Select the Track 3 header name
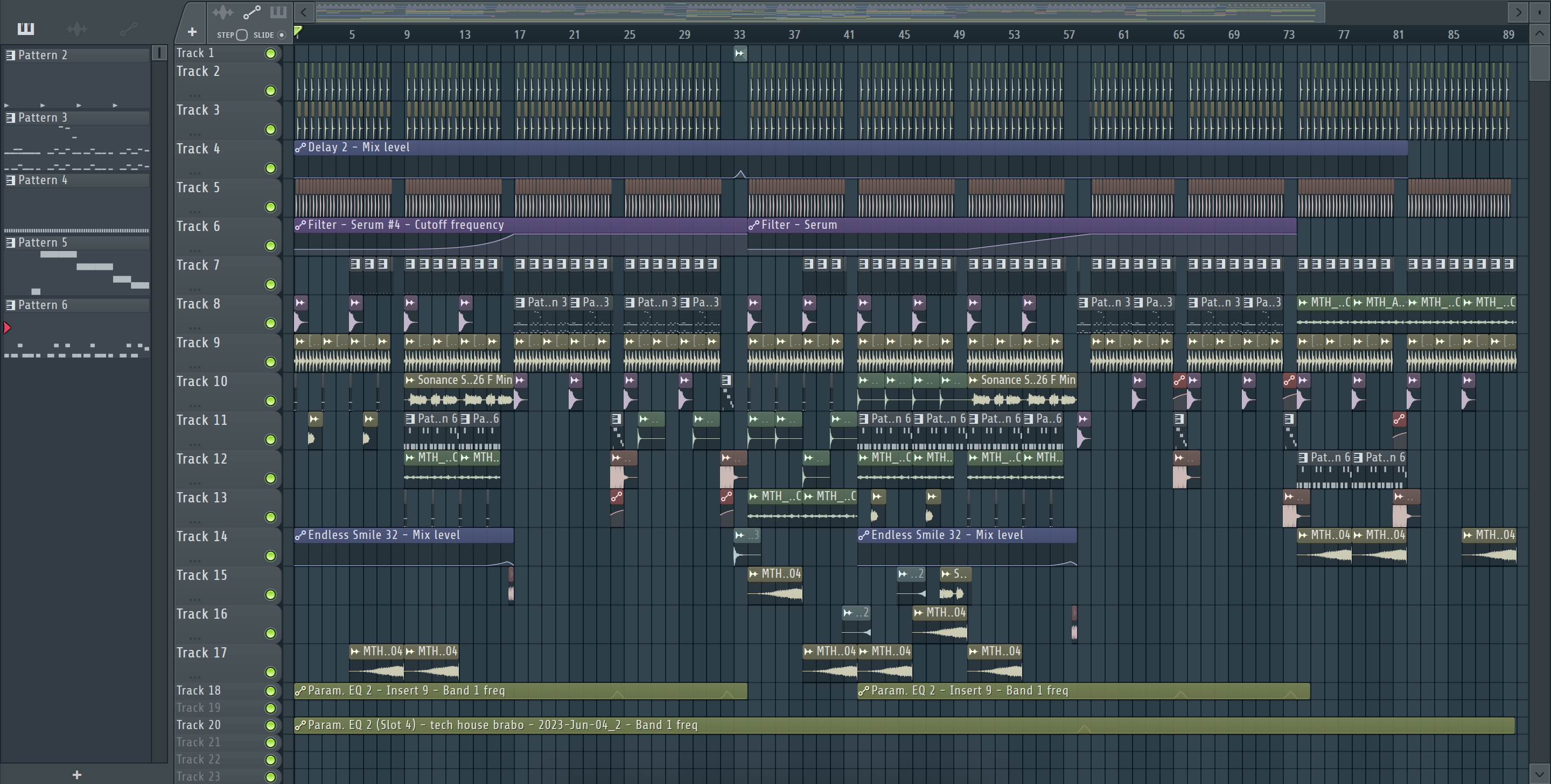The height and width of the screenshot is (784, 1551). pos(198,110)
